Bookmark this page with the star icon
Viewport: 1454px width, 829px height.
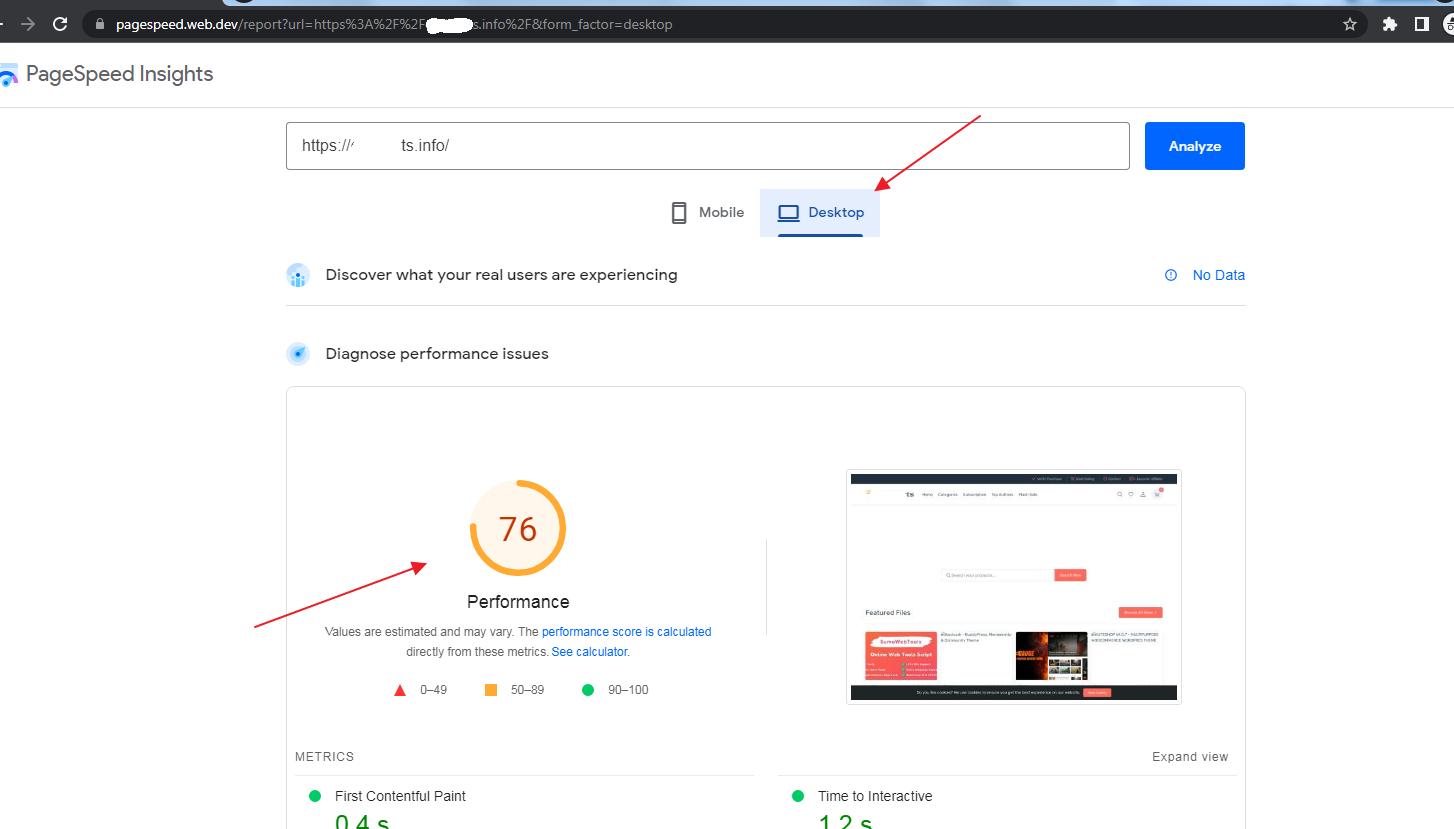[1350, 24]
